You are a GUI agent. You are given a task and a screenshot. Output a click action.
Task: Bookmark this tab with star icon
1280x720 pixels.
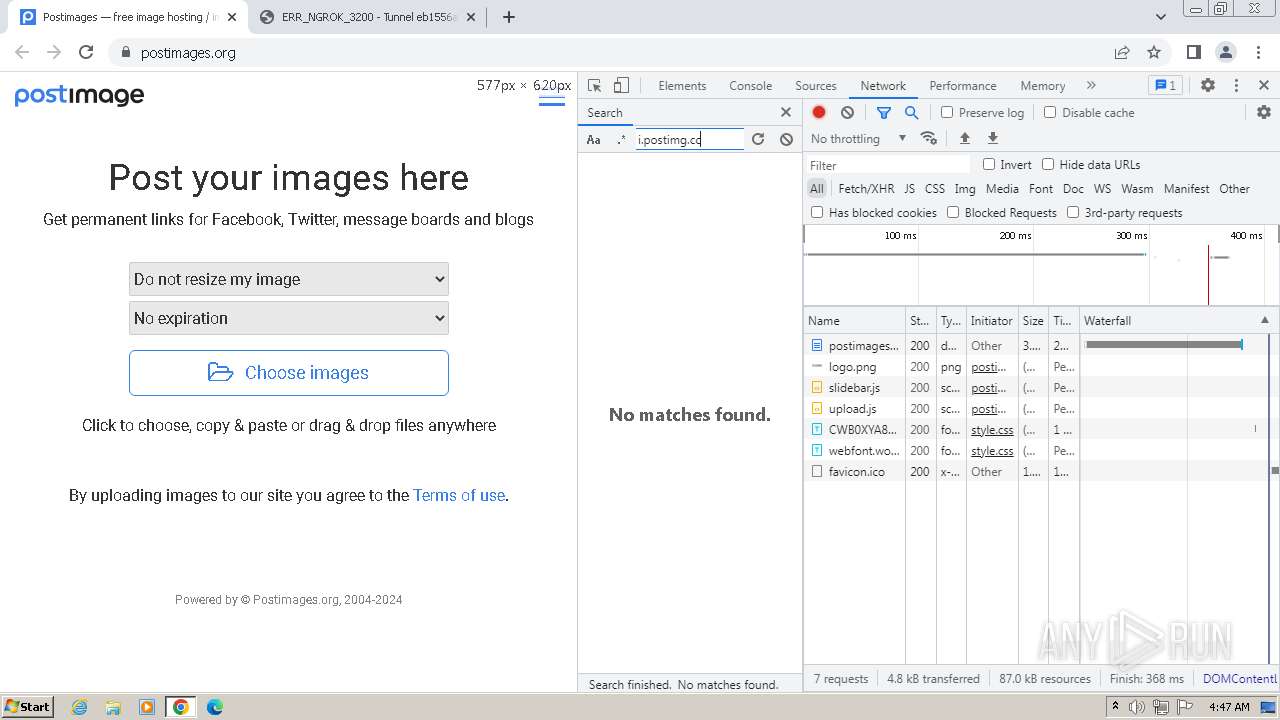(1154, 52)
